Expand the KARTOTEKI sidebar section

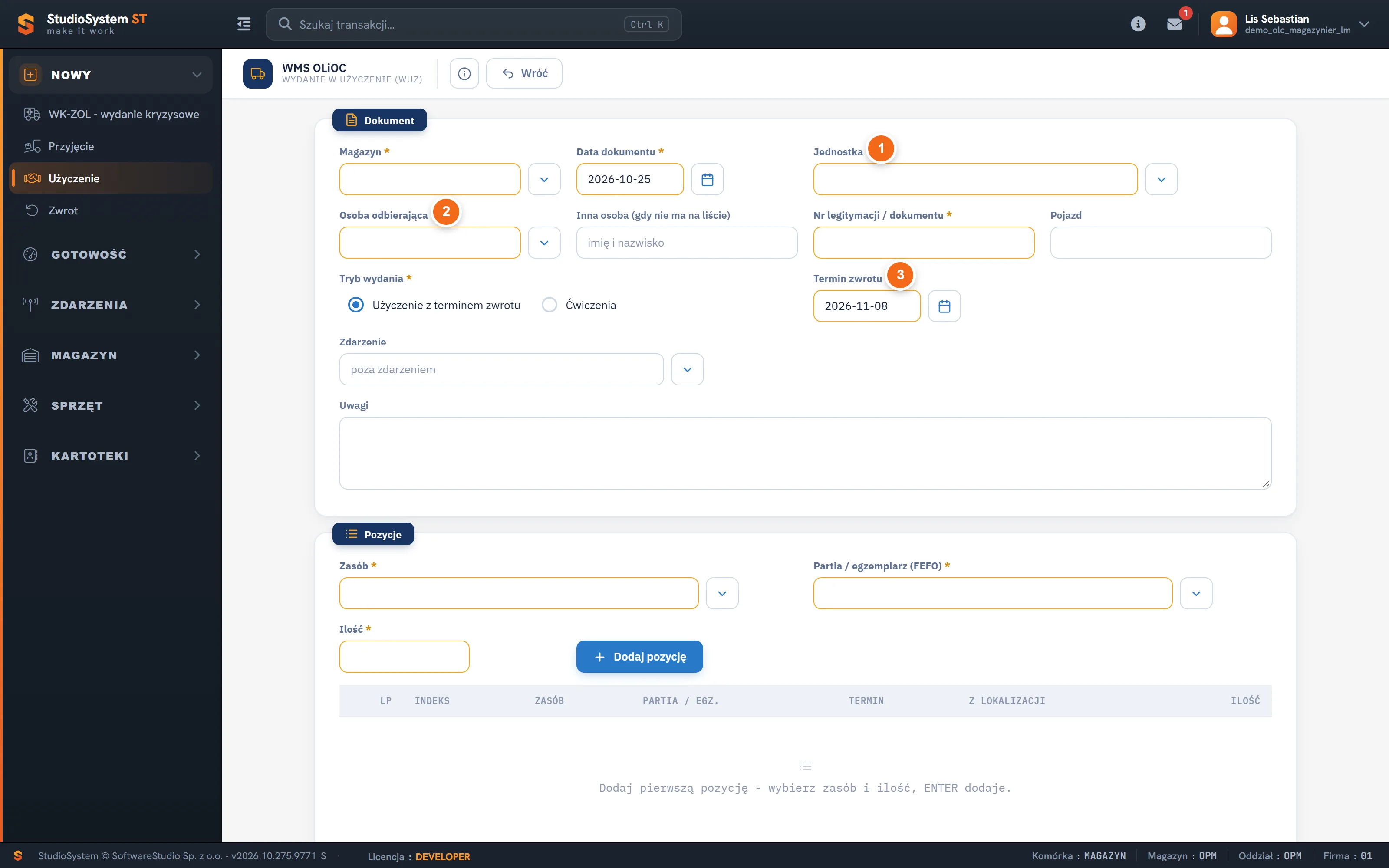pos(111,456)
